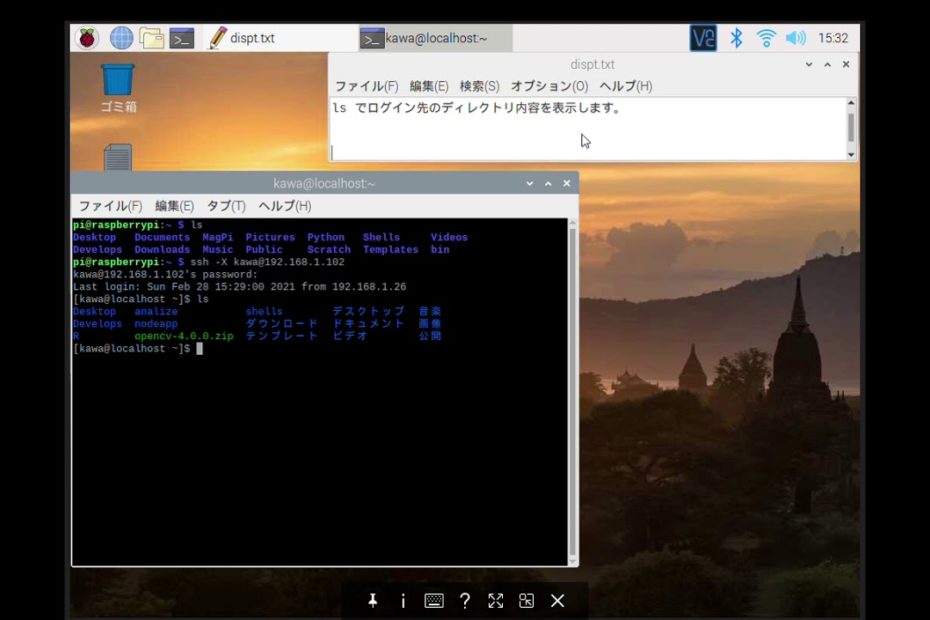Screen dimensions: 930x620
Task: Open ファイル(F) menu in the terminal
Action: [110, 206]
